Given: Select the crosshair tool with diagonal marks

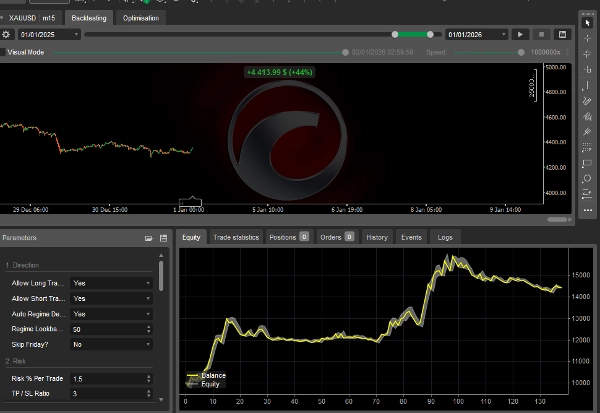Looking at the screenshot, I should point(587,54).
